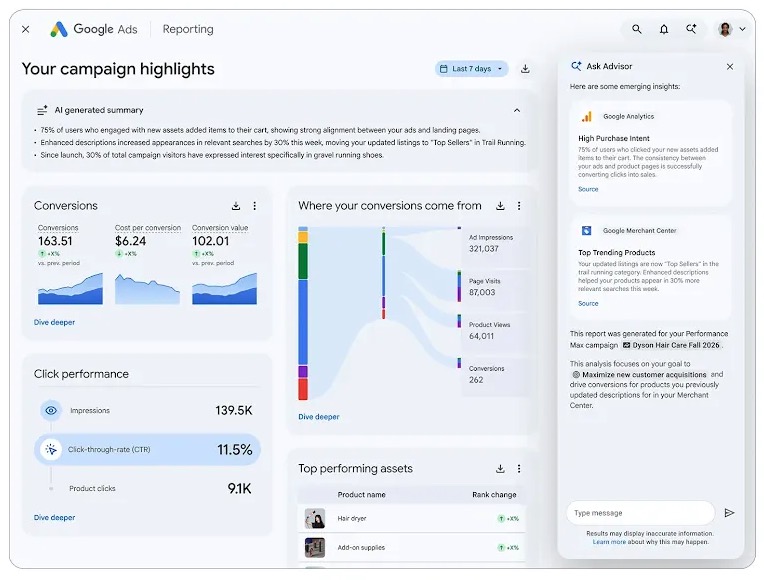Open Conversions card more options menu

tap(254, 206)
